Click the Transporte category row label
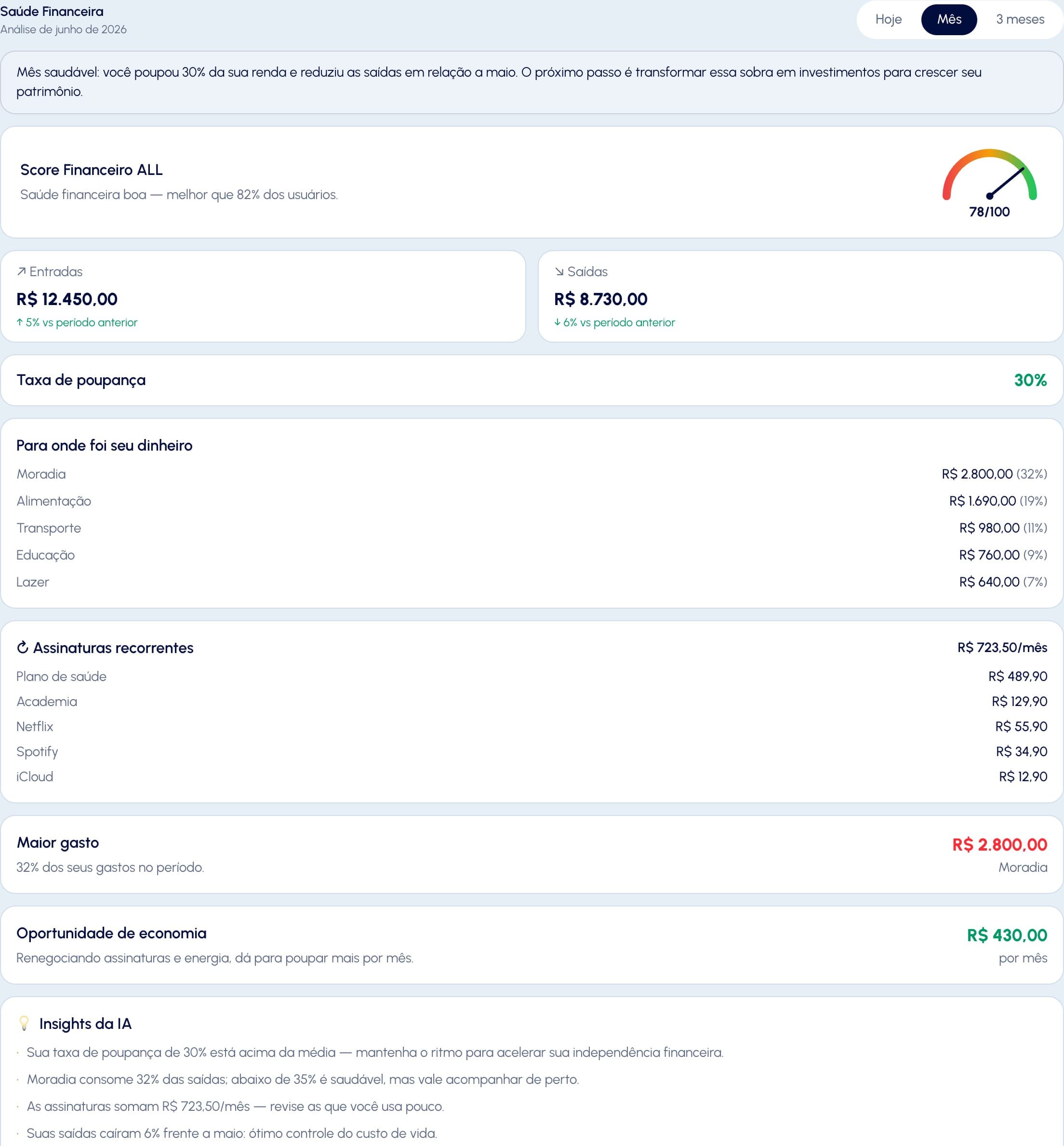This screenshot has width=1064, height=1146. 49,528
